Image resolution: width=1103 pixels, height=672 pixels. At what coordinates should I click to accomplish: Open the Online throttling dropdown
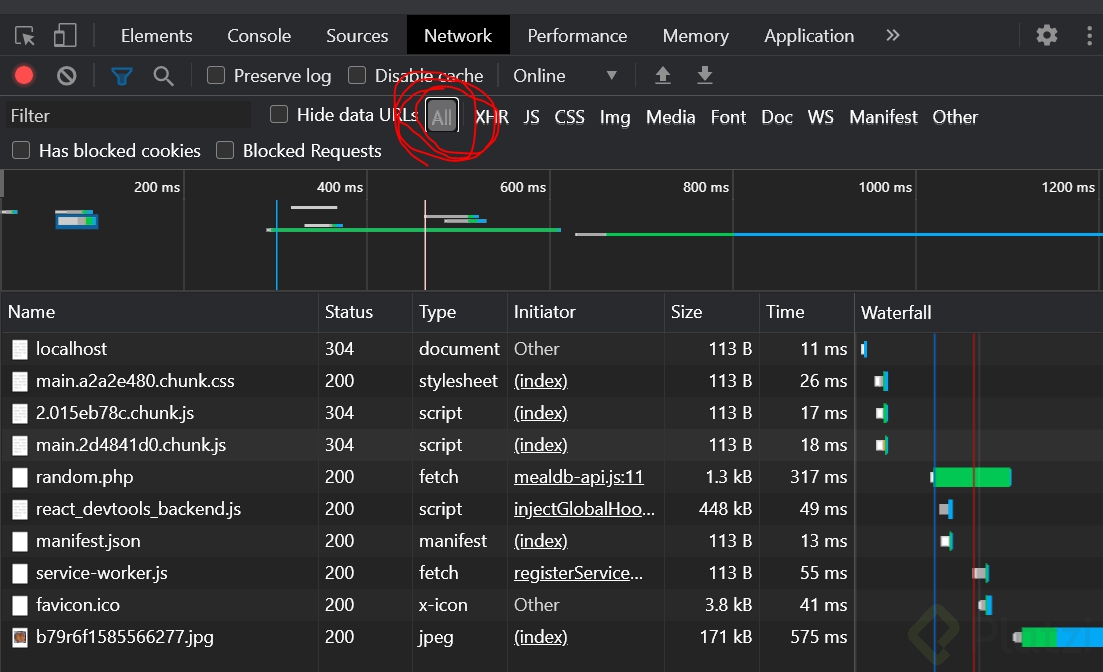[565, 76]
